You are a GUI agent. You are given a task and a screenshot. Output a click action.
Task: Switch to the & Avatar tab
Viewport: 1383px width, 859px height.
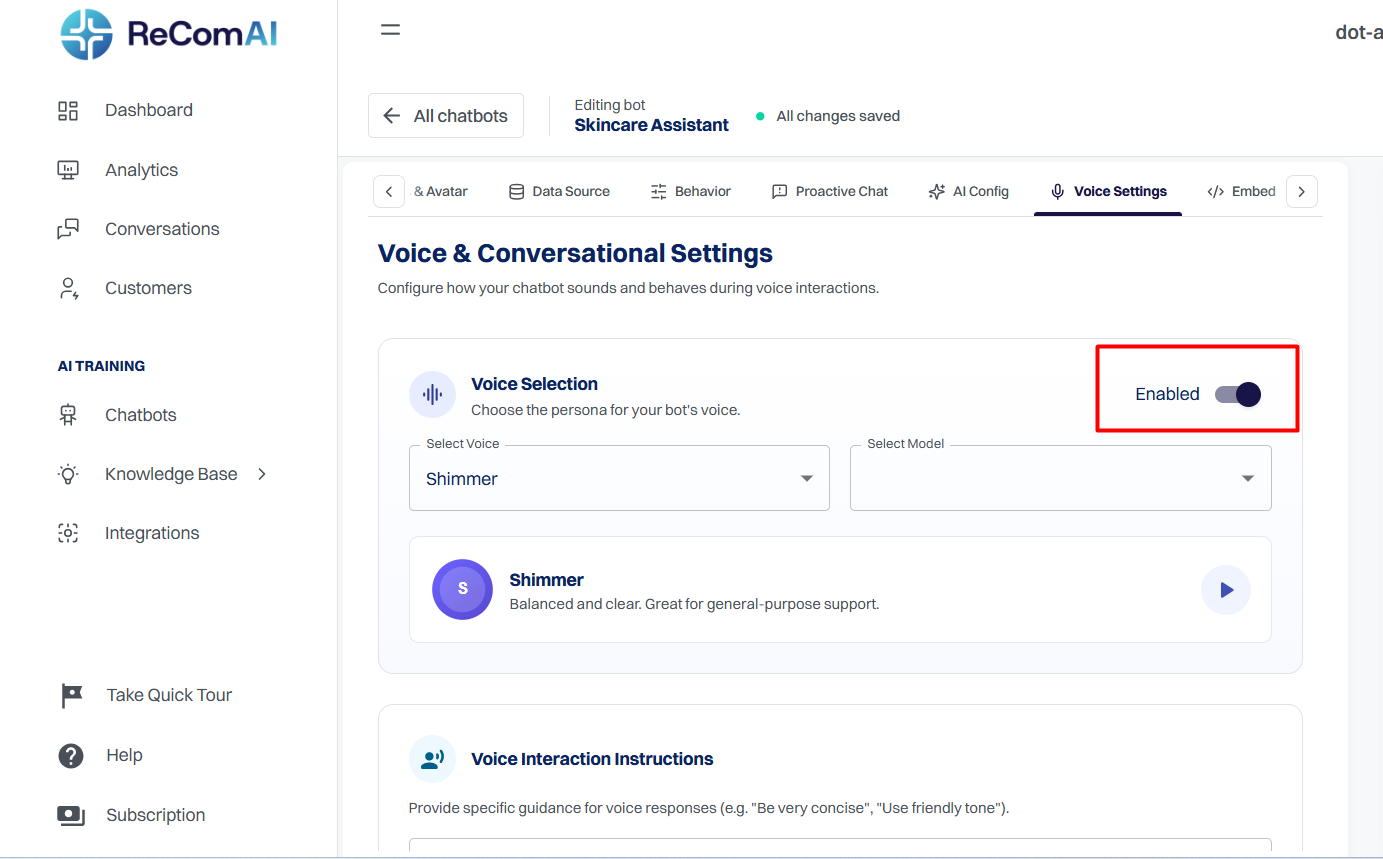click(441, 191)
